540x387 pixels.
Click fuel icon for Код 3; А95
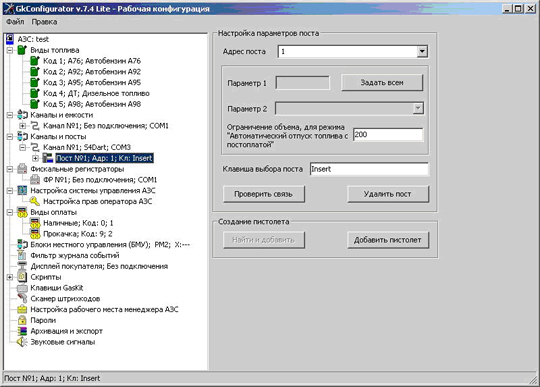(x=35, y=82)
